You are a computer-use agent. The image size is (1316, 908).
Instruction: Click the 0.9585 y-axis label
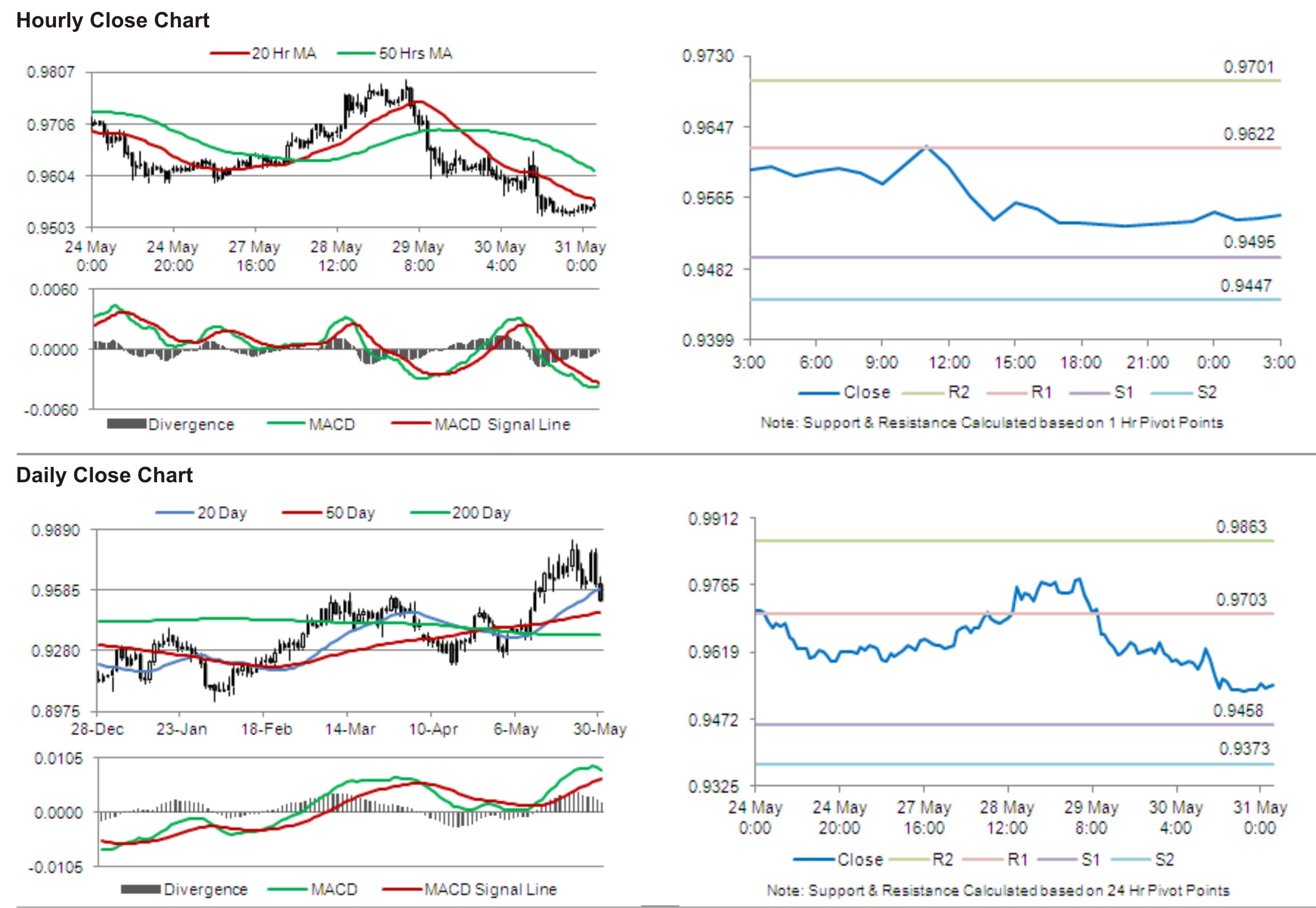[55, 590]
